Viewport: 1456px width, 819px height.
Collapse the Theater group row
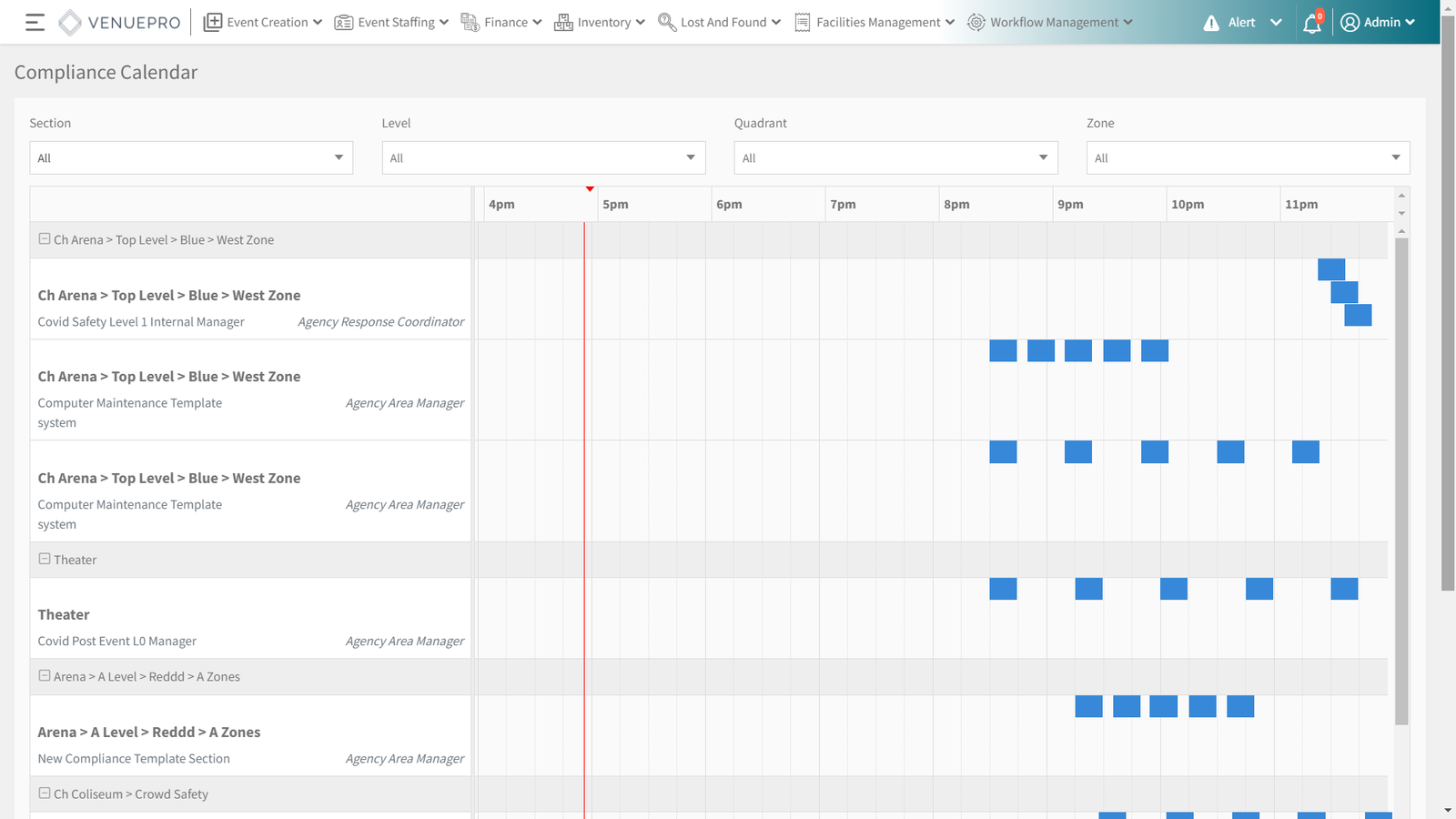[x=45, y=559]
